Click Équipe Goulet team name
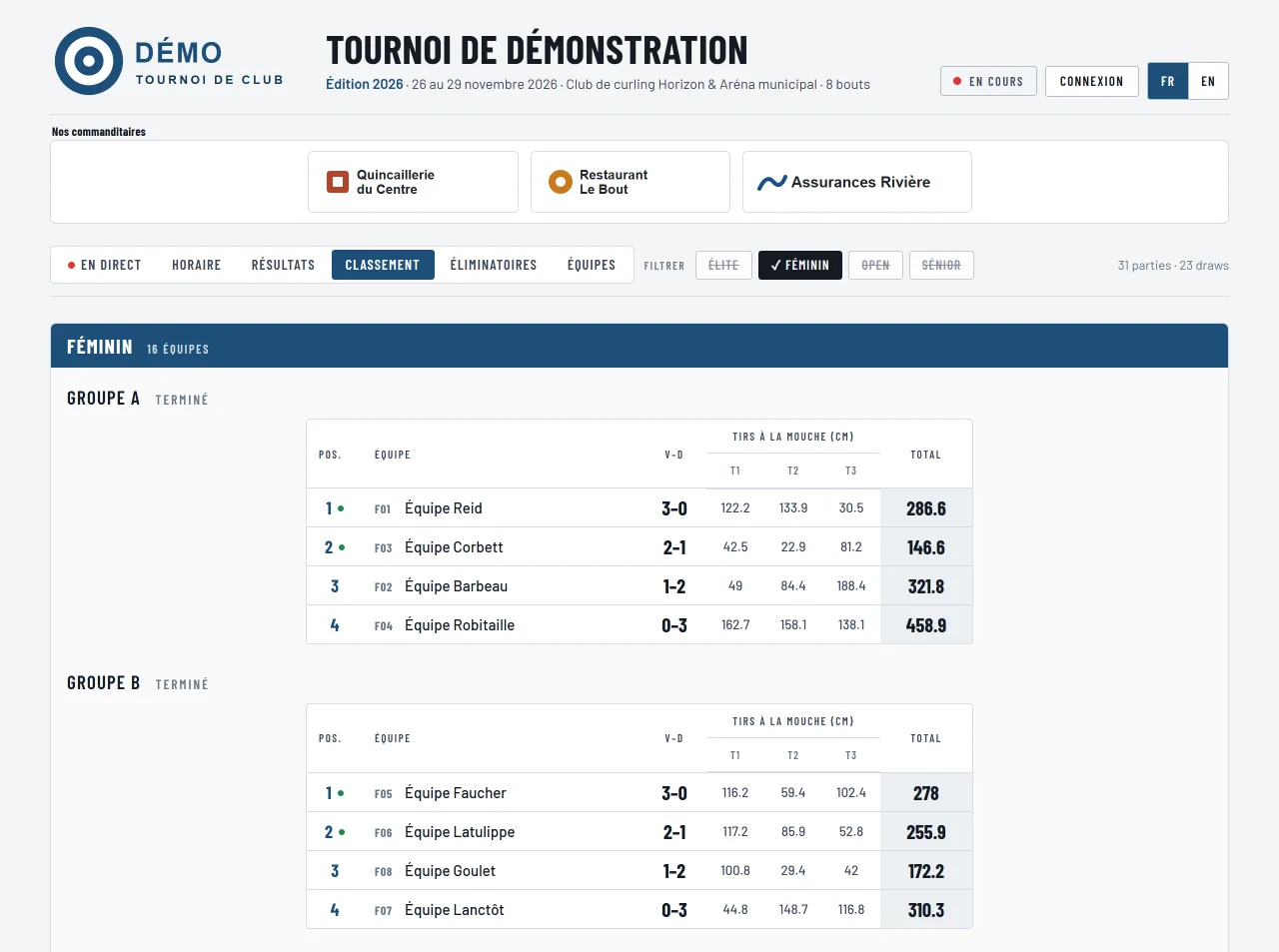Image resolution: width=1279 pixels, height=952 pixels. (x=450, y=871)
